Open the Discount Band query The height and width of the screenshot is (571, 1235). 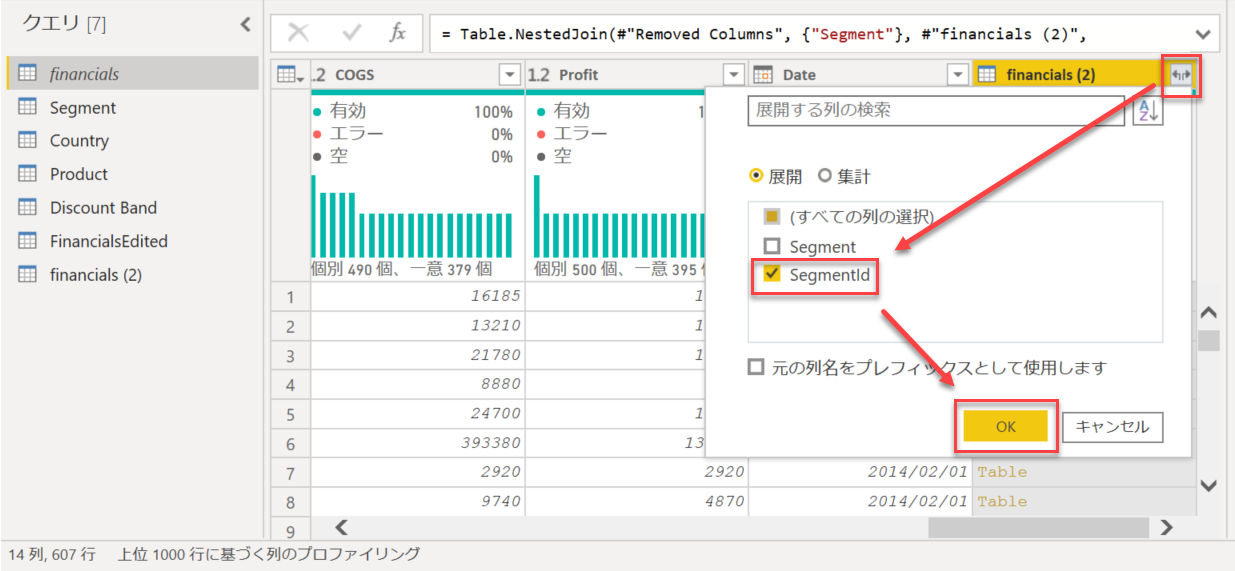[x=103, y=208]
